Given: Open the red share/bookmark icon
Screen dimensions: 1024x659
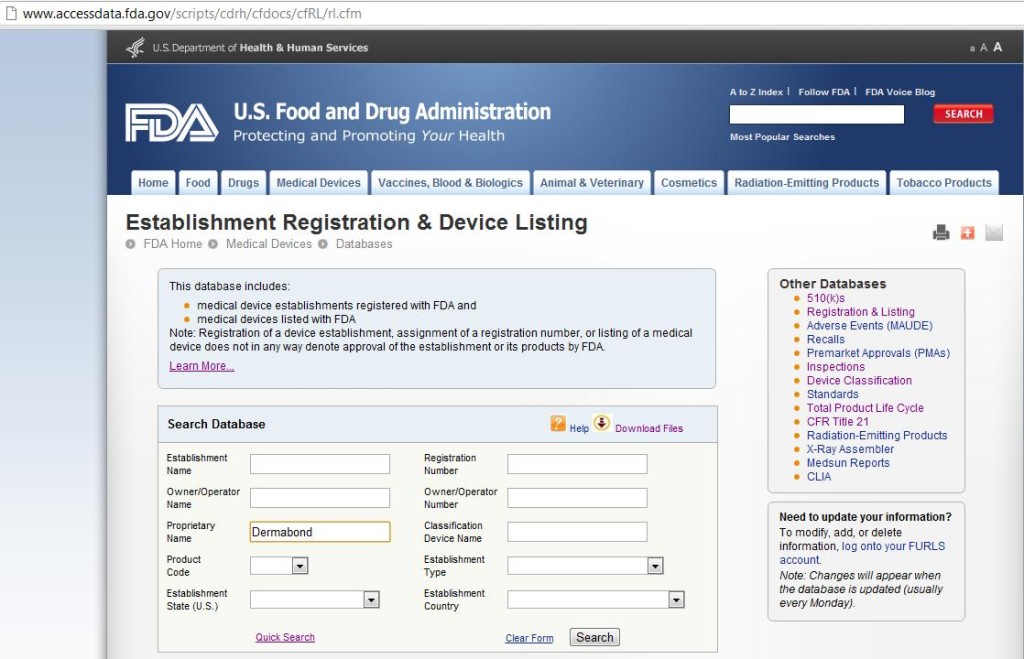Looking at the screenshot, I should pyautogui.click(x=967, y=231).
